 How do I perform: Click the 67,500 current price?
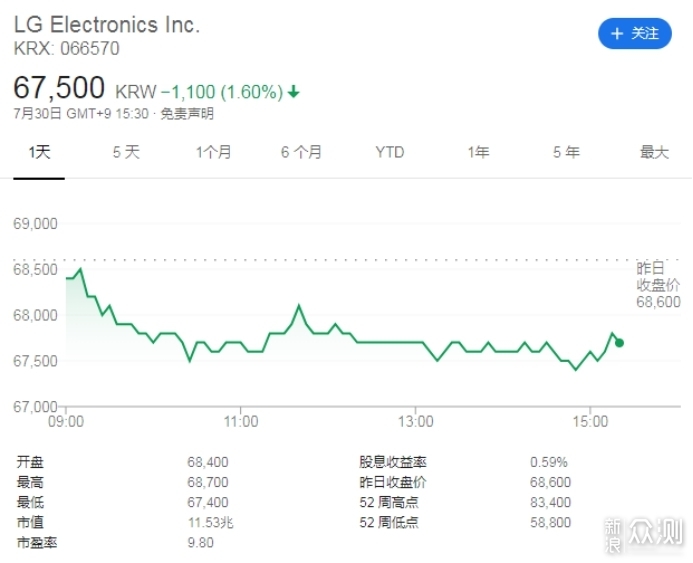pyautogui.click(x=60, y=90)
